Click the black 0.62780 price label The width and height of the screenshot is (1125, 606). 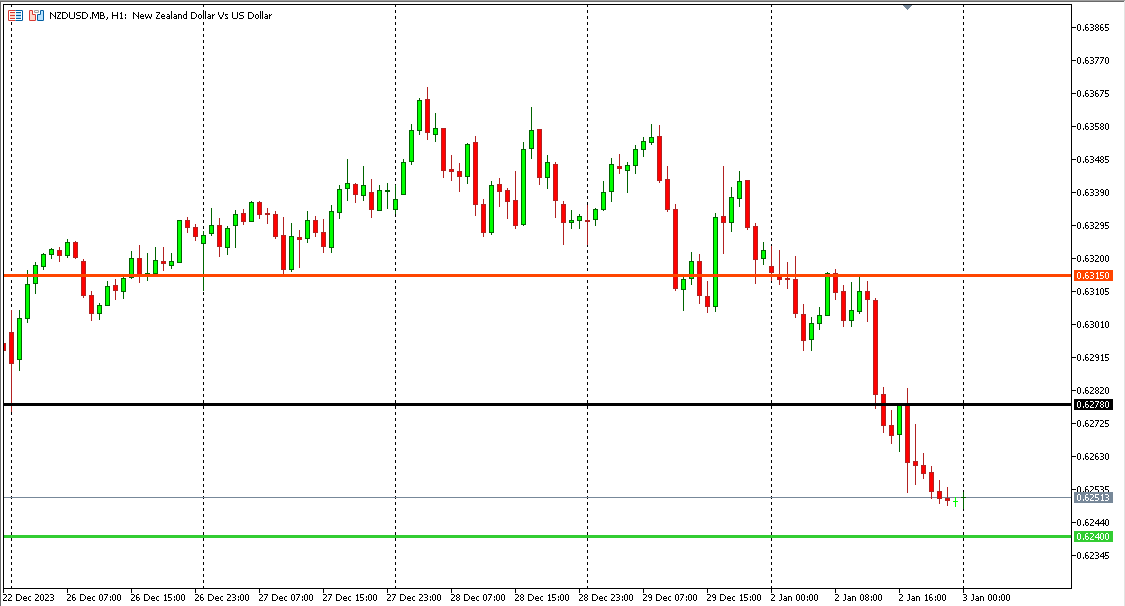tap(1090, 404)
